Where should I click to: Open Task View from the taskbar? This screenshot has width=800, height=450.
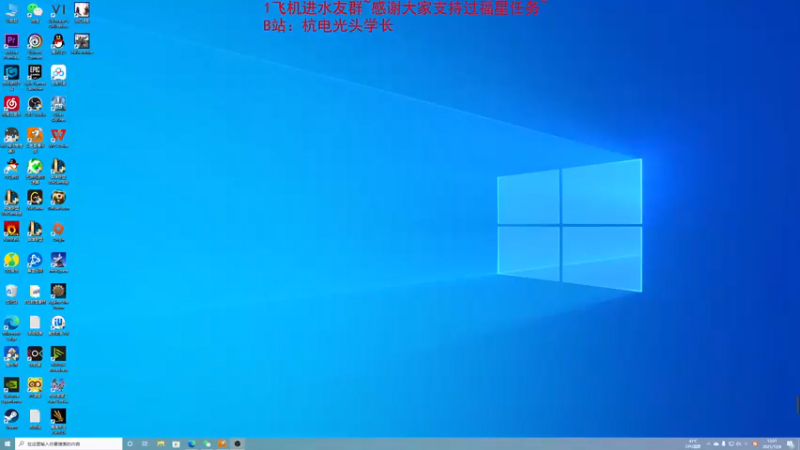(145, 444)
